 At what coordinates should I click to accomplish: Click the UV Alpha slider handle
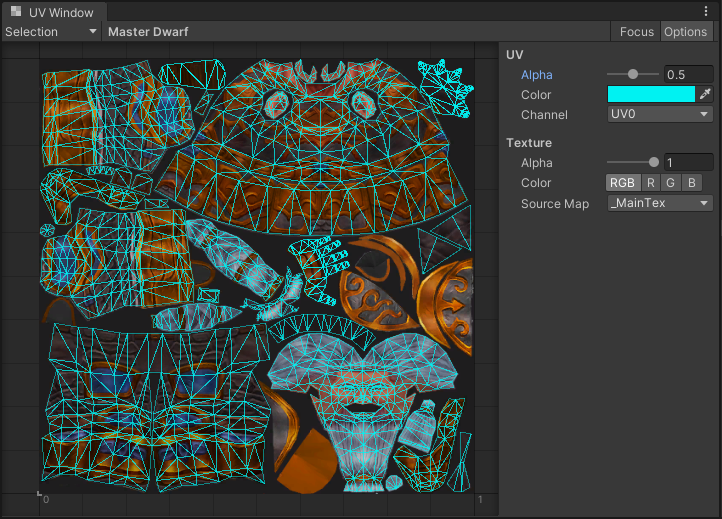click(633, 74)
